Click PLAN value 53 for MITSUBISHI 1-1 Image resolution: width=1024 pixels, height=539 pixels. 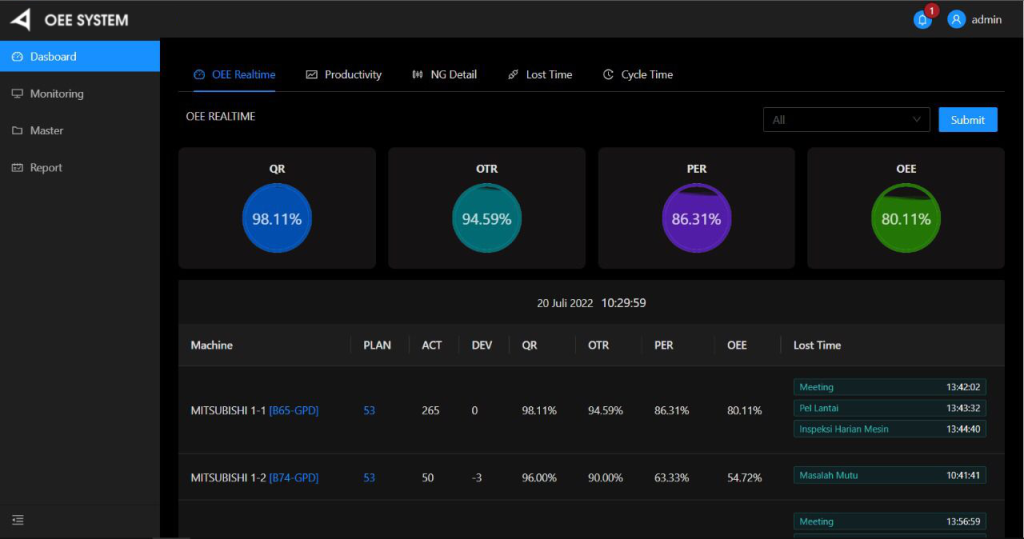coord(369,410)
